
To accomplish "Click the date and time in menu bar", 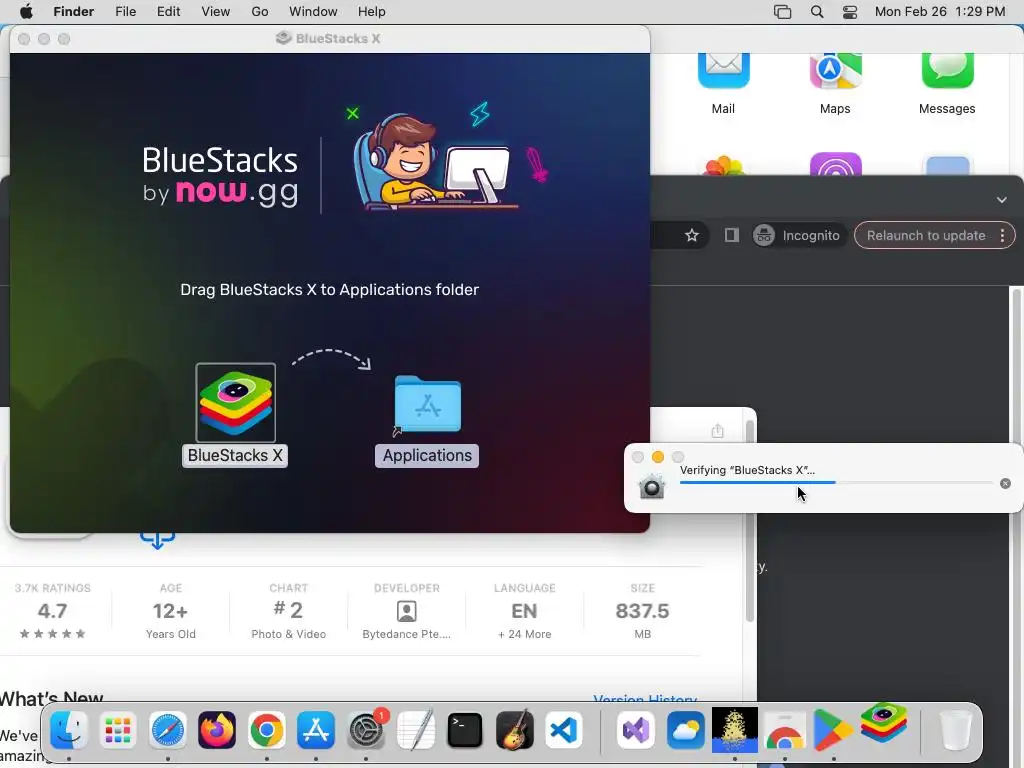I will coord(940,12).
